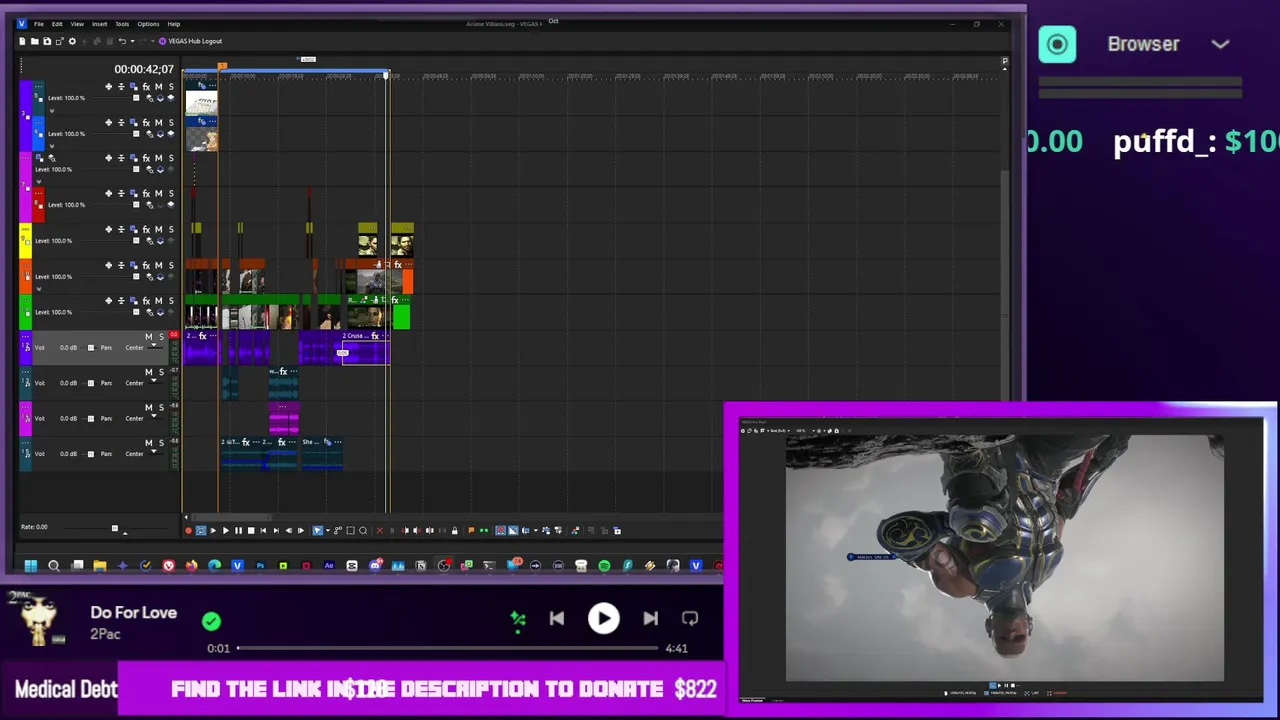The image size is (1280, 720).
Task: Play 'Do For Love' in the music widget
Action: tap(603, 619)
